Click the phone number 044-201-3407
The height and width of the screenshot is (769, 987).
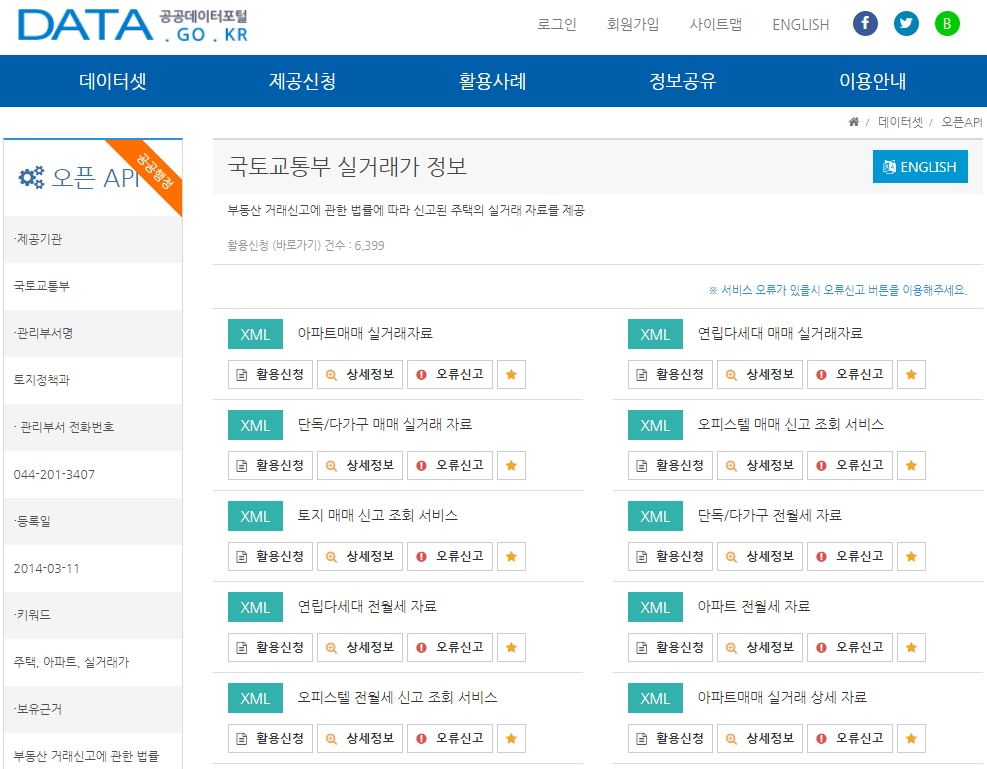[x=54, y=474]
